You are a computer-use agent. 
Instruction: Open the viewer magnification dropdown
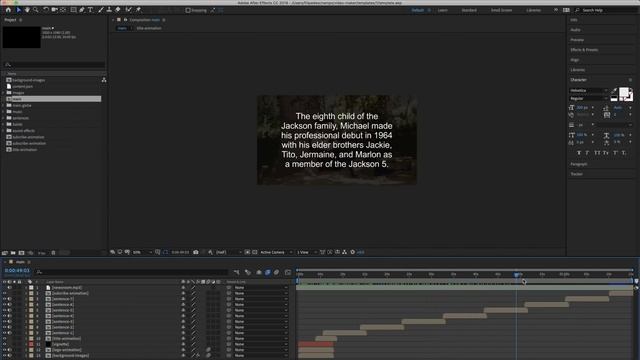[142, 252]
